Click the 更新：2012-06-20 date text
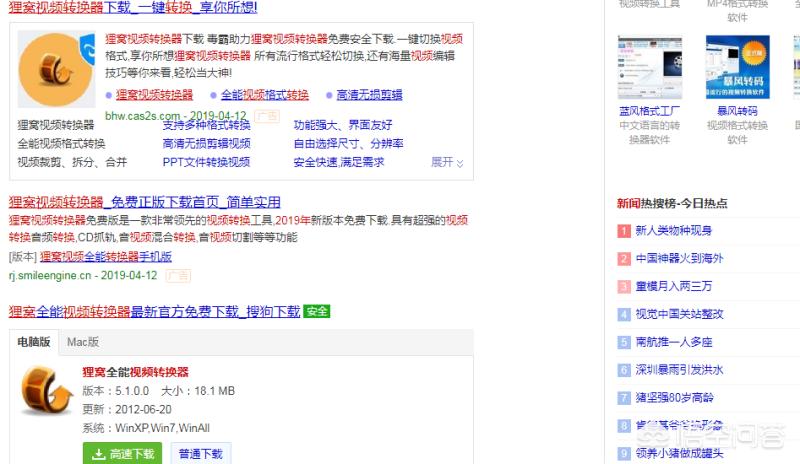This screenshot has height=464, width=800. 127,409
